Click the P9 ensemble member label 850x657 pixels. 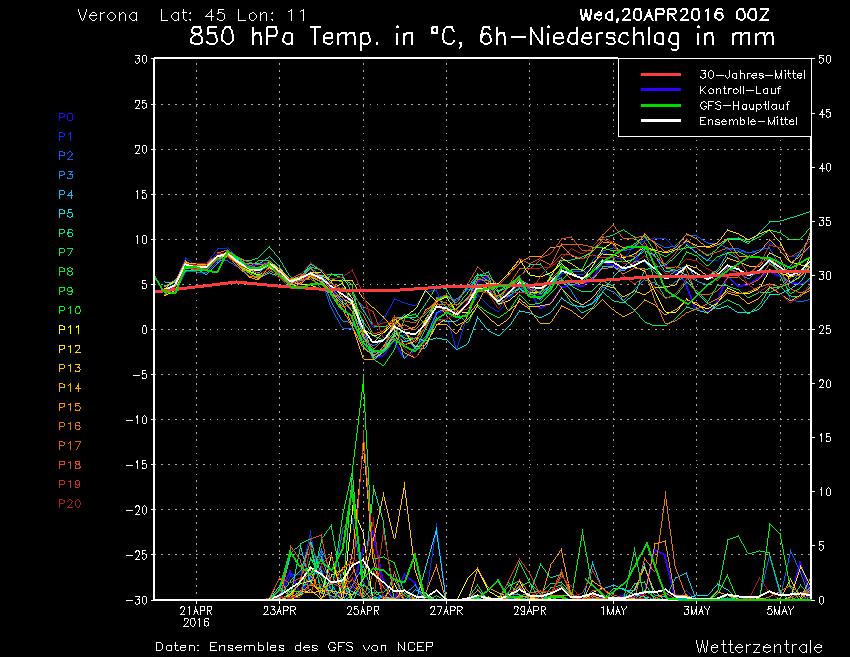click(x=66, y=291)
